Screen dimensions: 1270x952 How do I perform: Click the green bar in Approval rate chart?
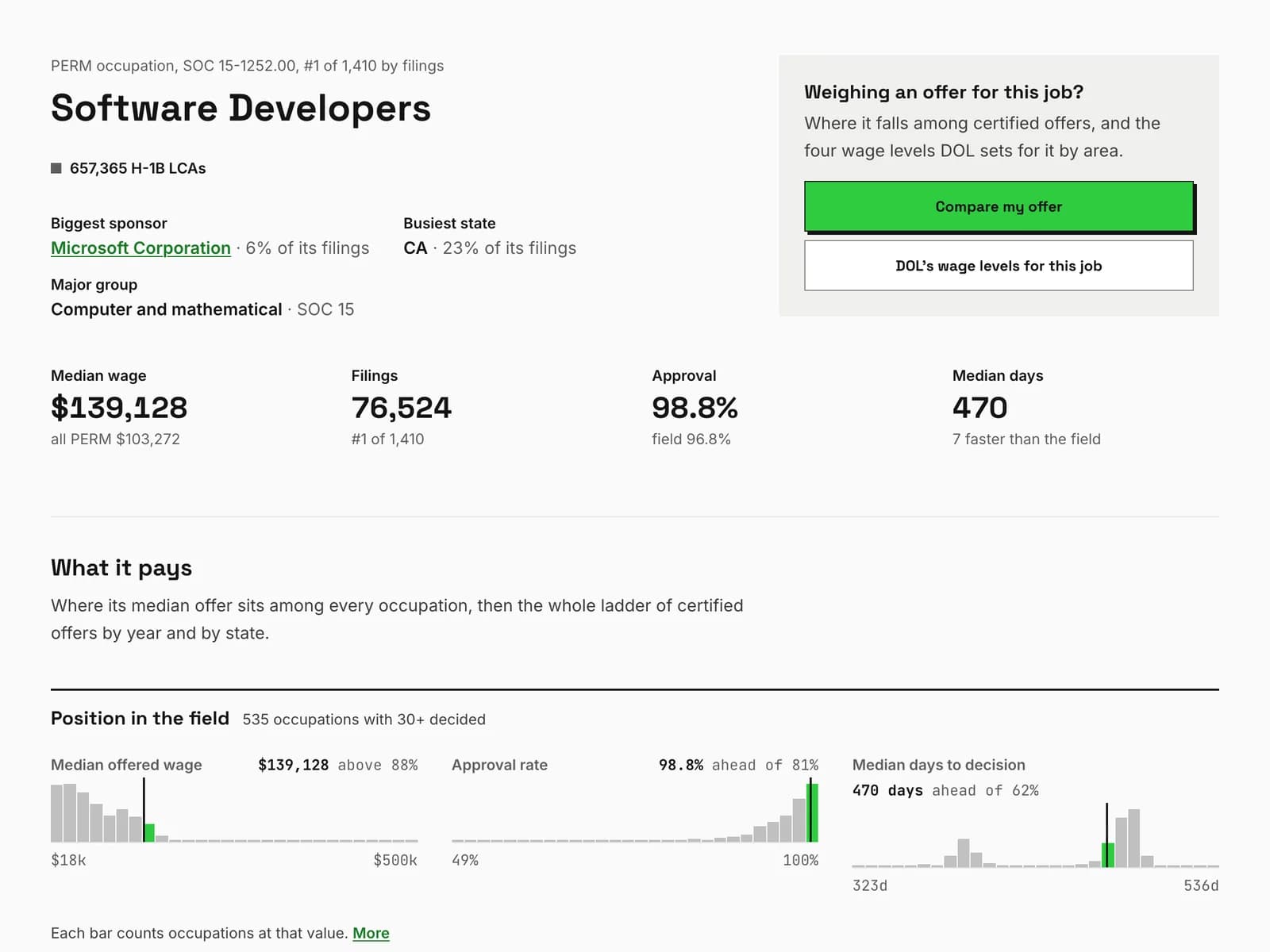(813, 812)
